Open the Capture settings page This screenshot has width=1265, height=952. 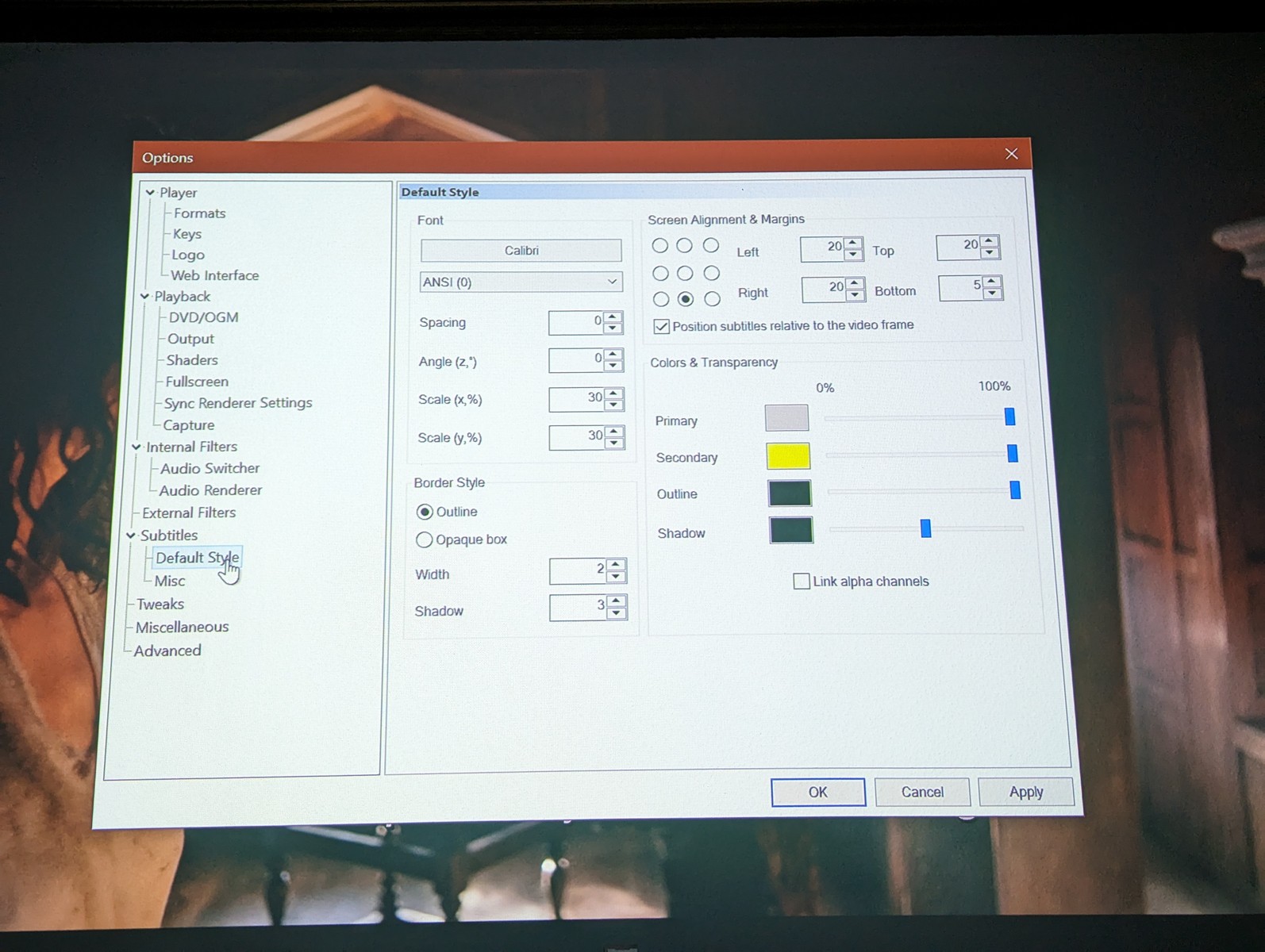tap(188, 425)
